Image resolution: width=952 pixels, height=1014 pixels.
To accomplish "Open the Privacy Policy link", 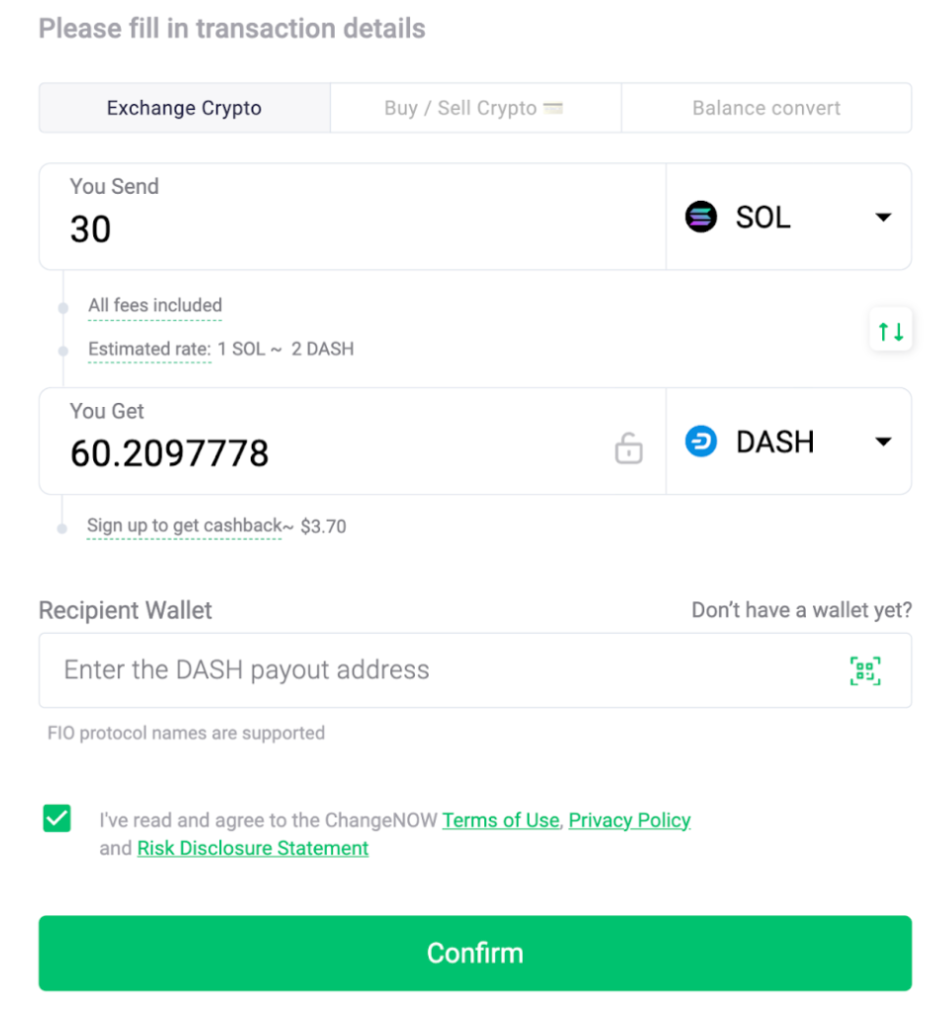I will pos(629,820).
